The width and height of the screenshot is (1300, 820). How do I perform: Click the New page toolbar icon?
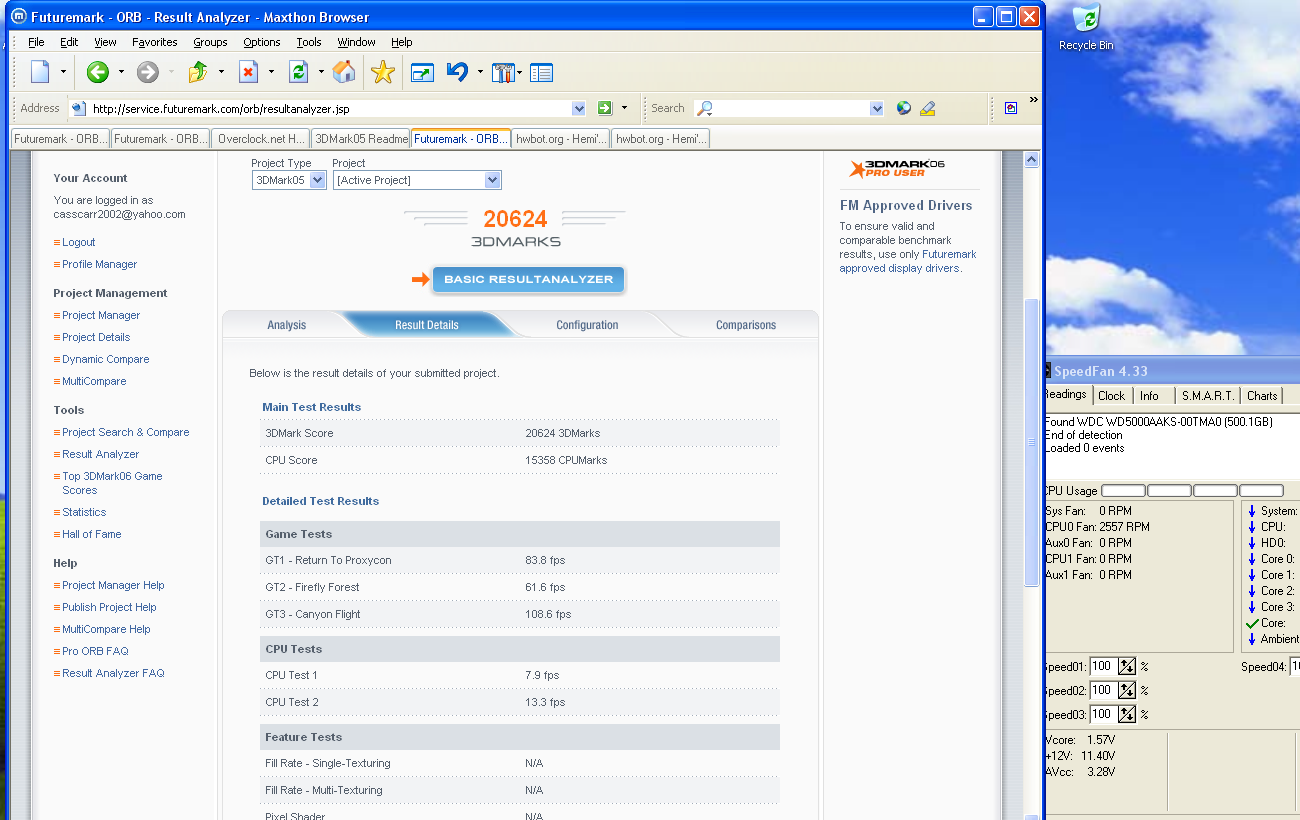40,72
